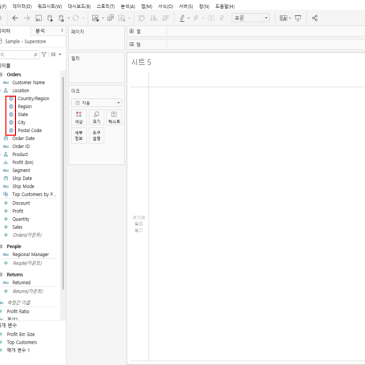Click the Text (텍스트) marks card button
365x365 pixels.
114,117
